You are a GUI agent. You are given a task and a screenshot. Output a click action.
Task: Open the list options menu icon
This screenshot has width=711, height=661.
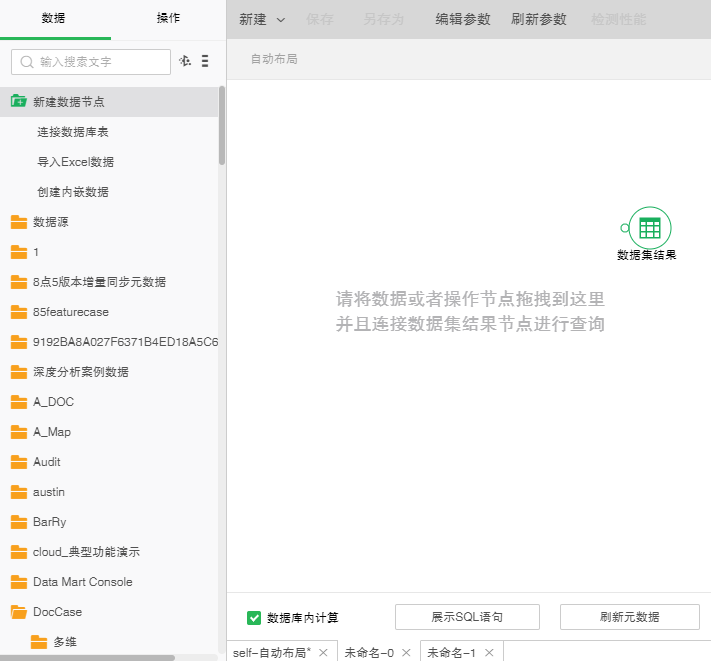point(205,61)
